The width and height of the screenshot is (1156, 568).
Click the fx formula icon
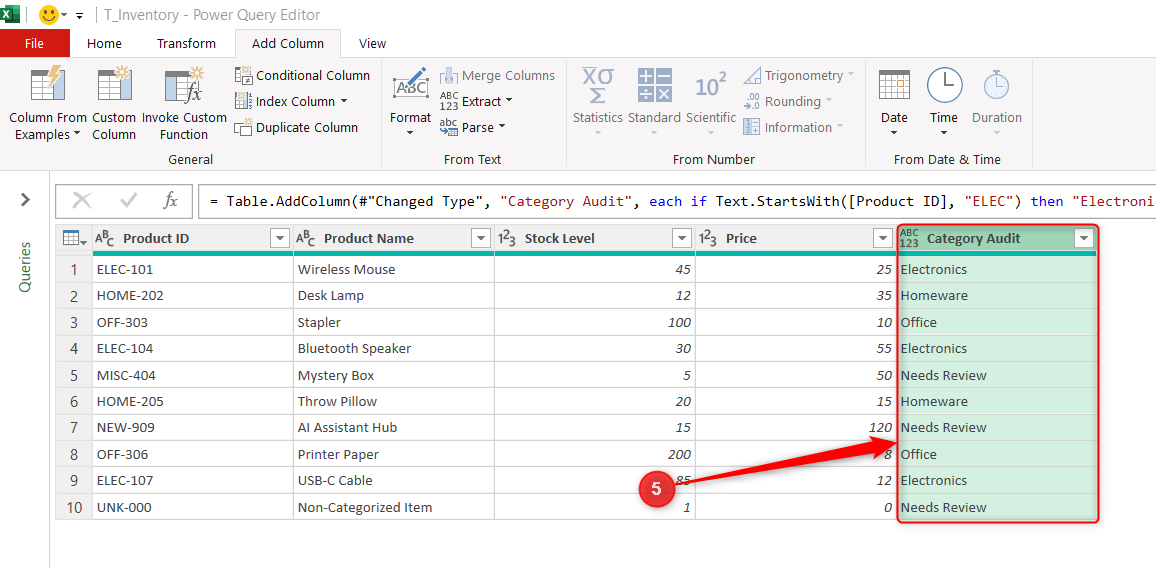point(170,201)
